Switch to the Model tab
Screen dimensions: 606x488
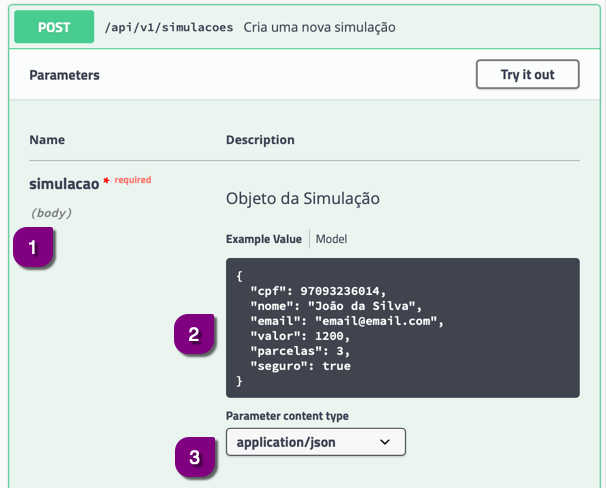[x=331, y=239]
